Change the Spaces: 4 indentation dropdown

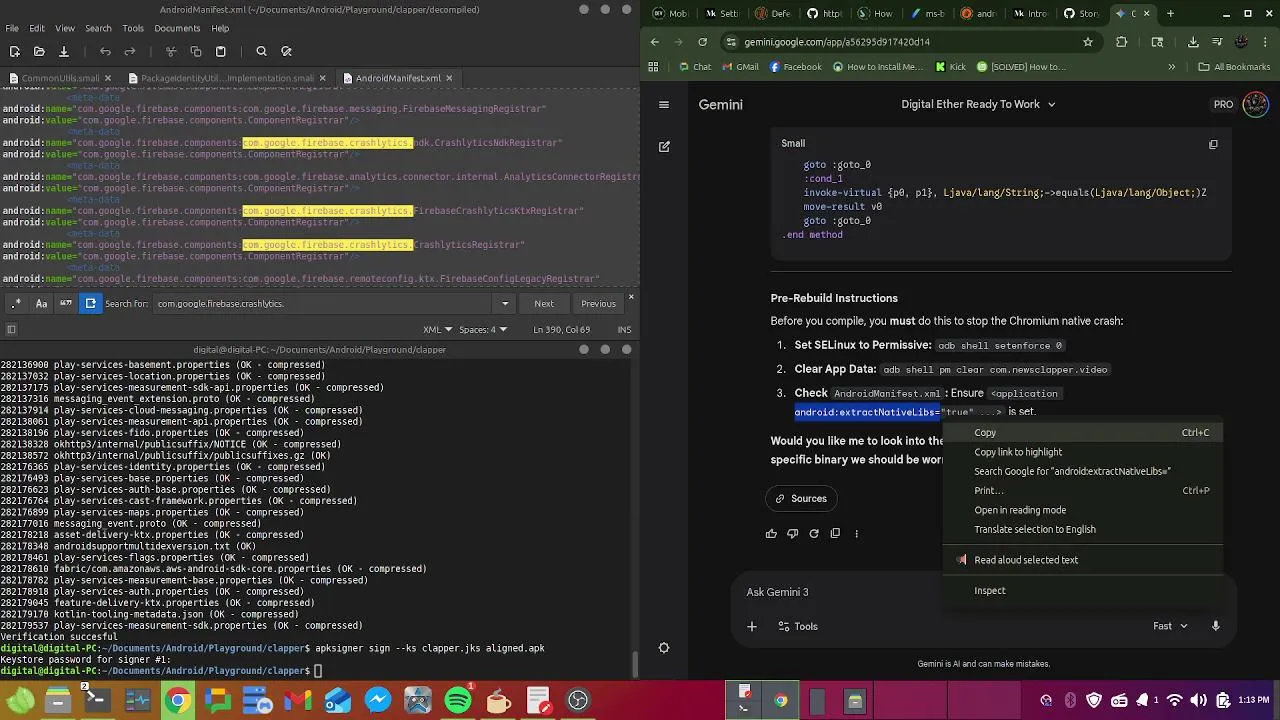pos(483,329)
